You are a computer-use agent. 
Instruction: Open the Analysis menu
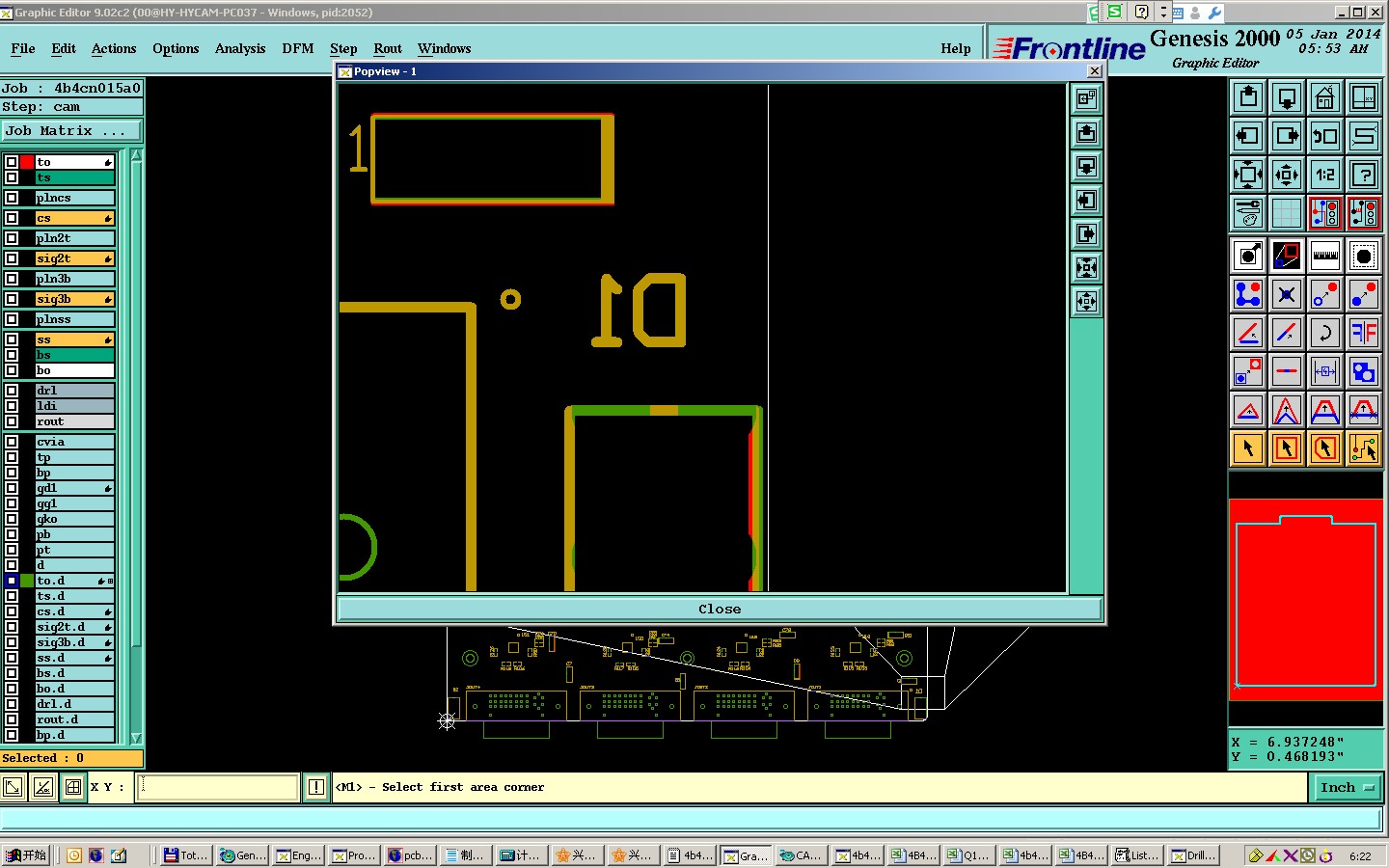pos(240,48)
